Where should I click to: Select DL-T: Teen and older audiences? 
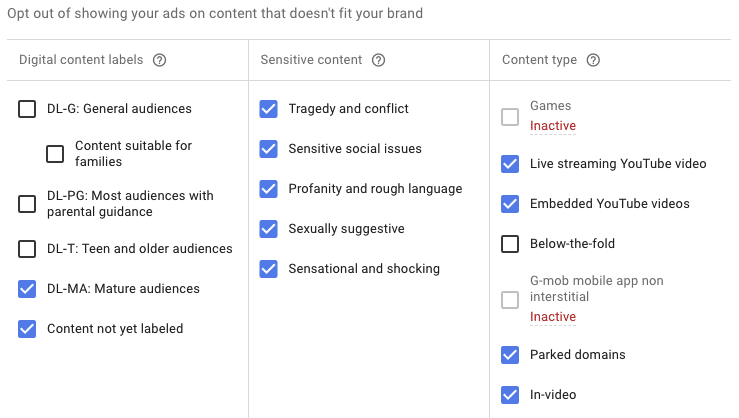[27, 249]
